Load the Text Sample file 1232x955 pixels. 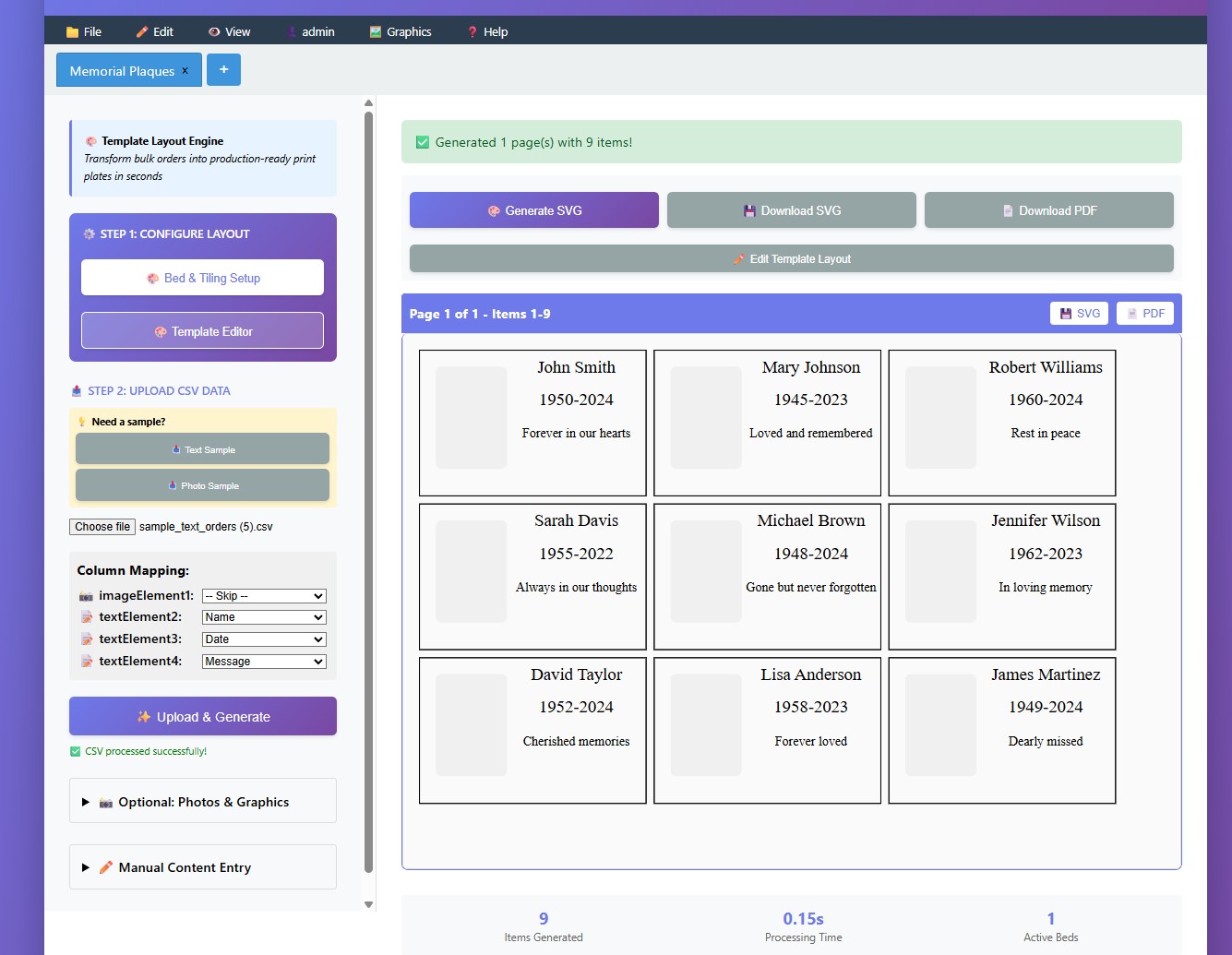[202, 449]
